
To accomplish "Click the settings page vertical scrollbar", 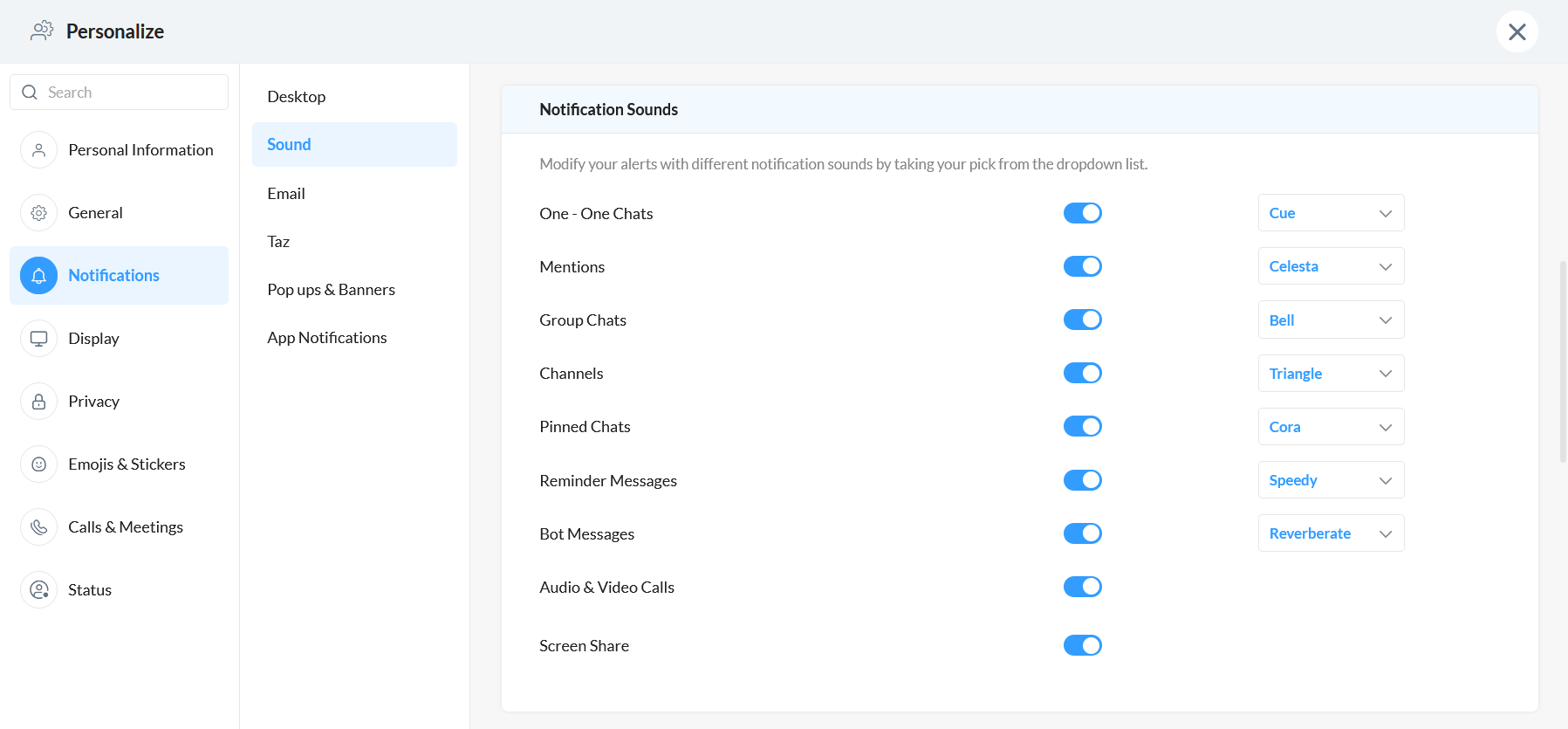I will [1563, 361].
